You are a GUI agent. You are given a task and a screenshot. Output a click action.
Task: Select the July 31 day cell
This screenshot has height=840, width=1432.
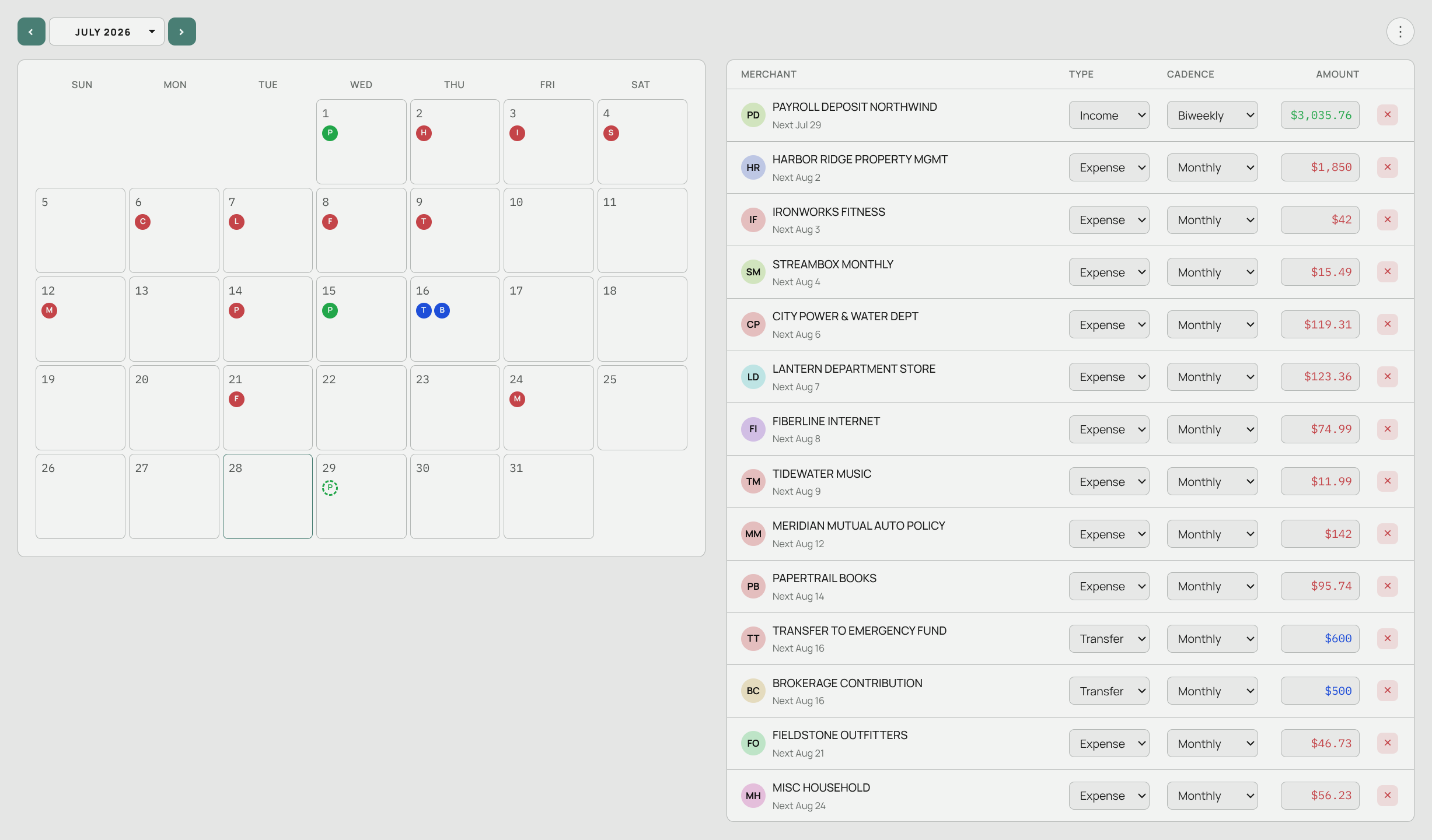(x=549, y=496)
